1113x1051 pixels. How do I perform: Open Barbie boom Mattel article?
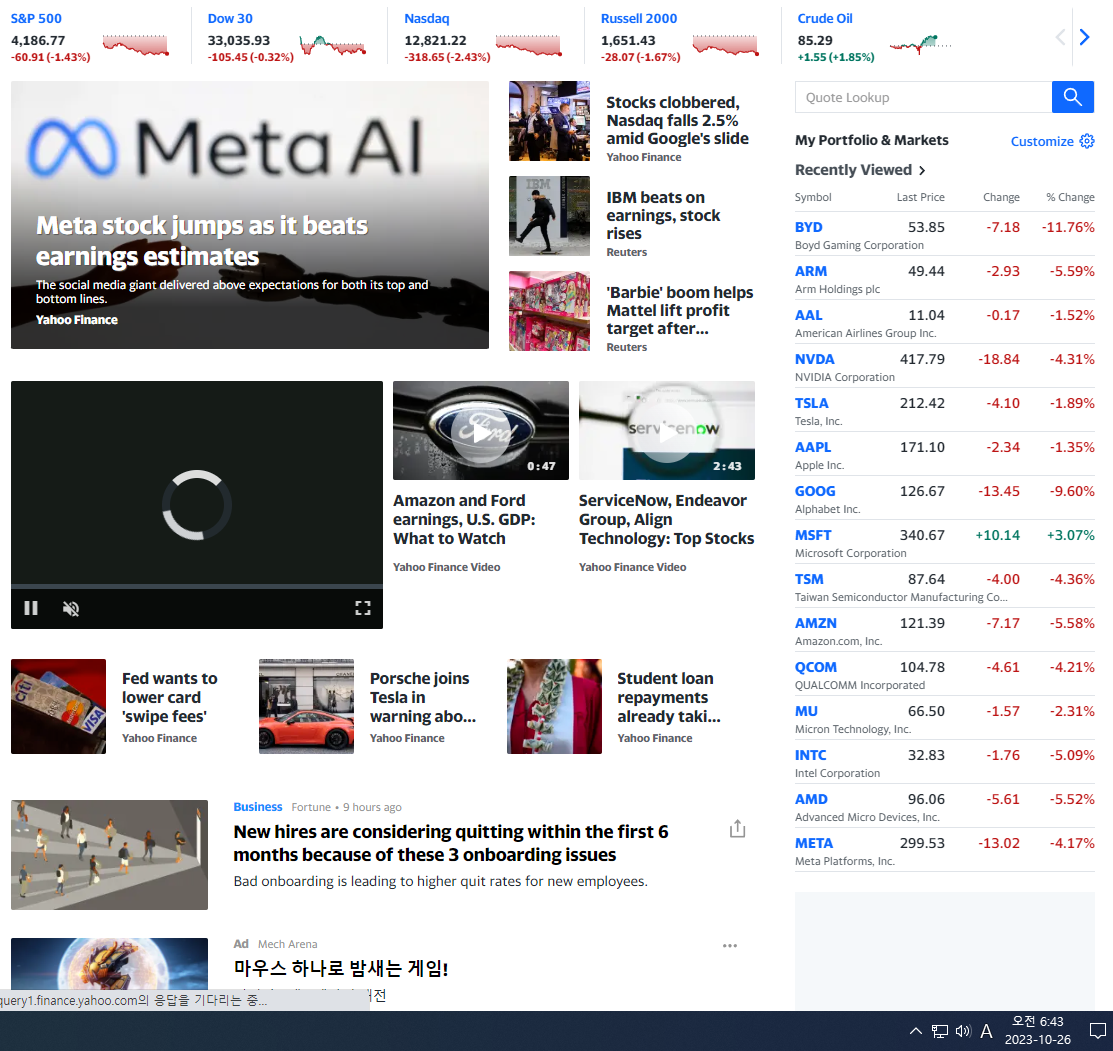pyautogui.click(x=679, y=310)
